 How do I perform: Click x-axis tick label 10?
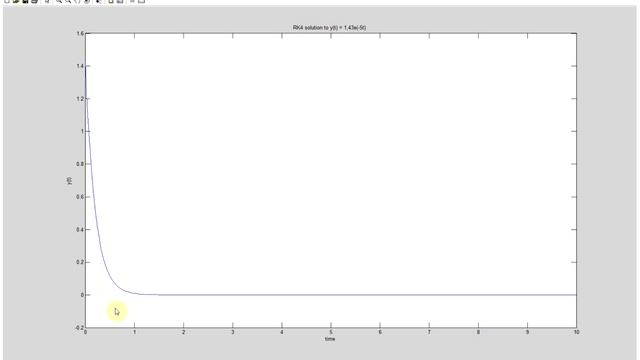576,332
